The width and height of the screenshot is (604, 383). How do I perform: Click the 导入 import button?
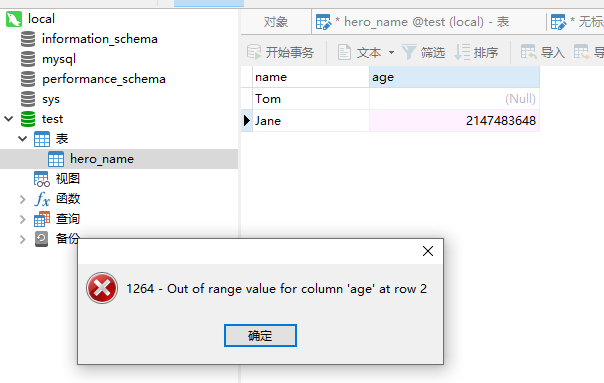click(543, 52)
